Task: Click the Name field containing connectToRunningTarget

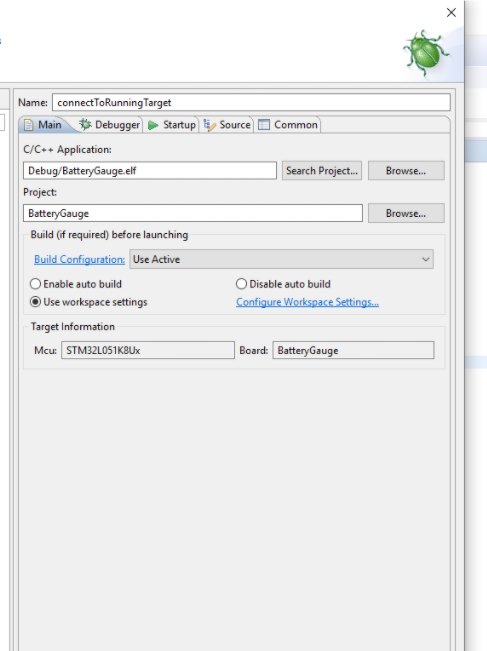Action: (251, 103)
